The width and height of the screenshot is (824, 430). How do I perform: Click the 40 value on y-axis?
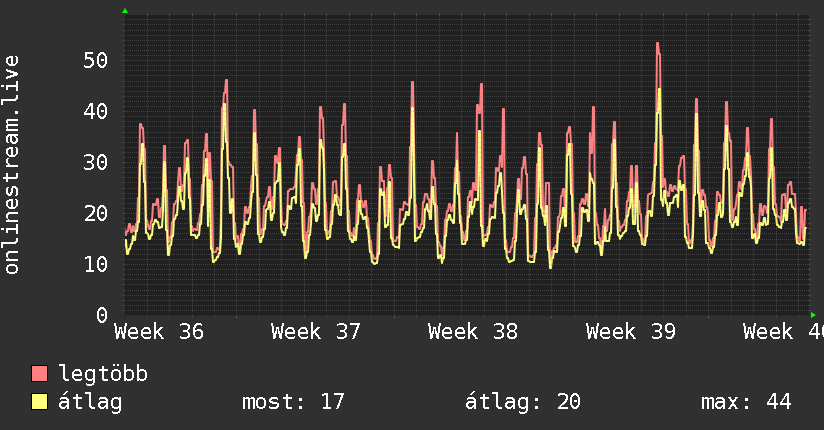(96, 111)
